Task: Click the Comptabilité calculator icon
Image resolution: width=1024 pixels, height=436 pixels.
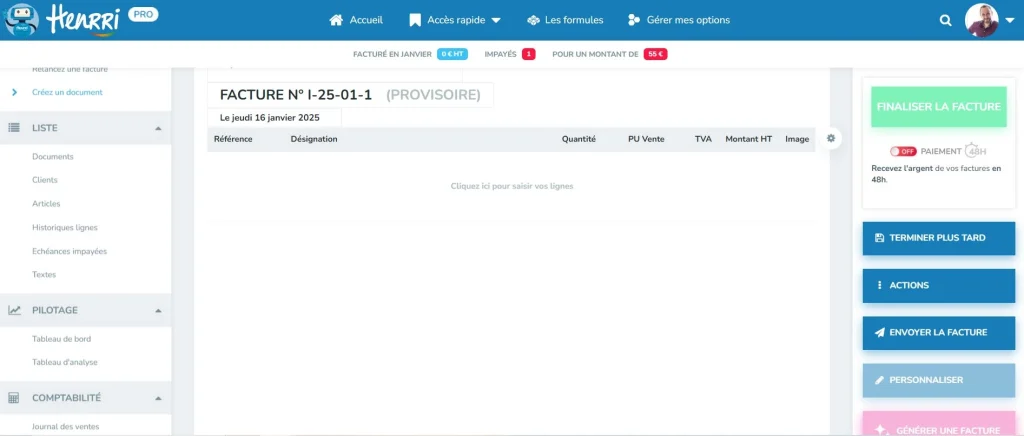Action: click(15, 397)
